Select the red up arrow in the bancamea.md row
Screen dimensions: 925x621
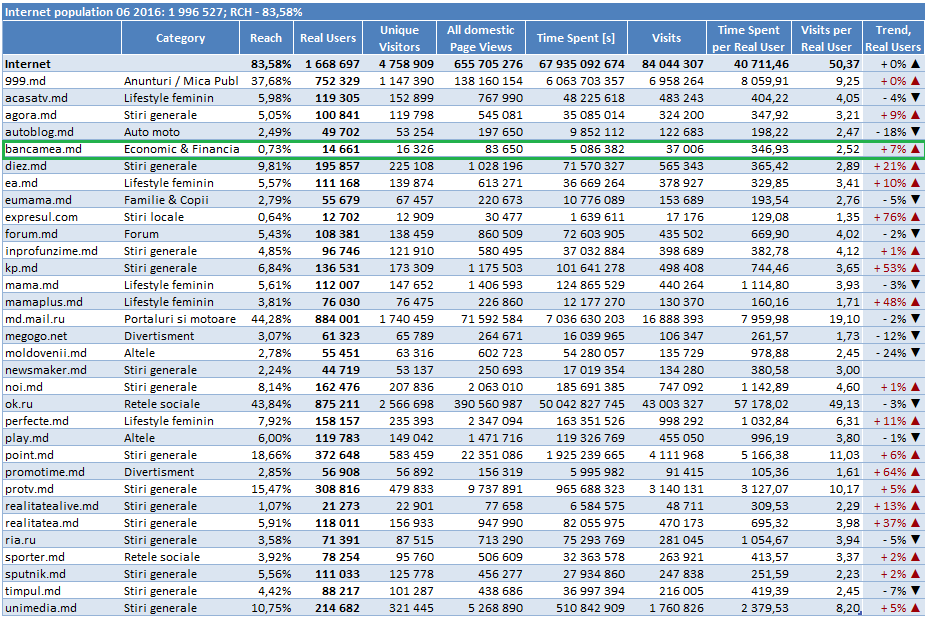pos(915,149)
